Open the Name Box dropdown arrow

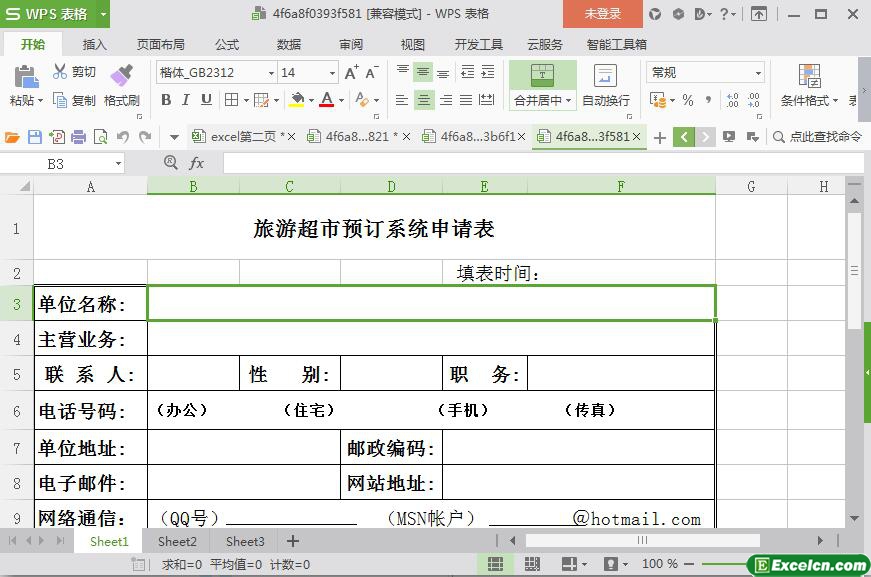tap(118, 164)
